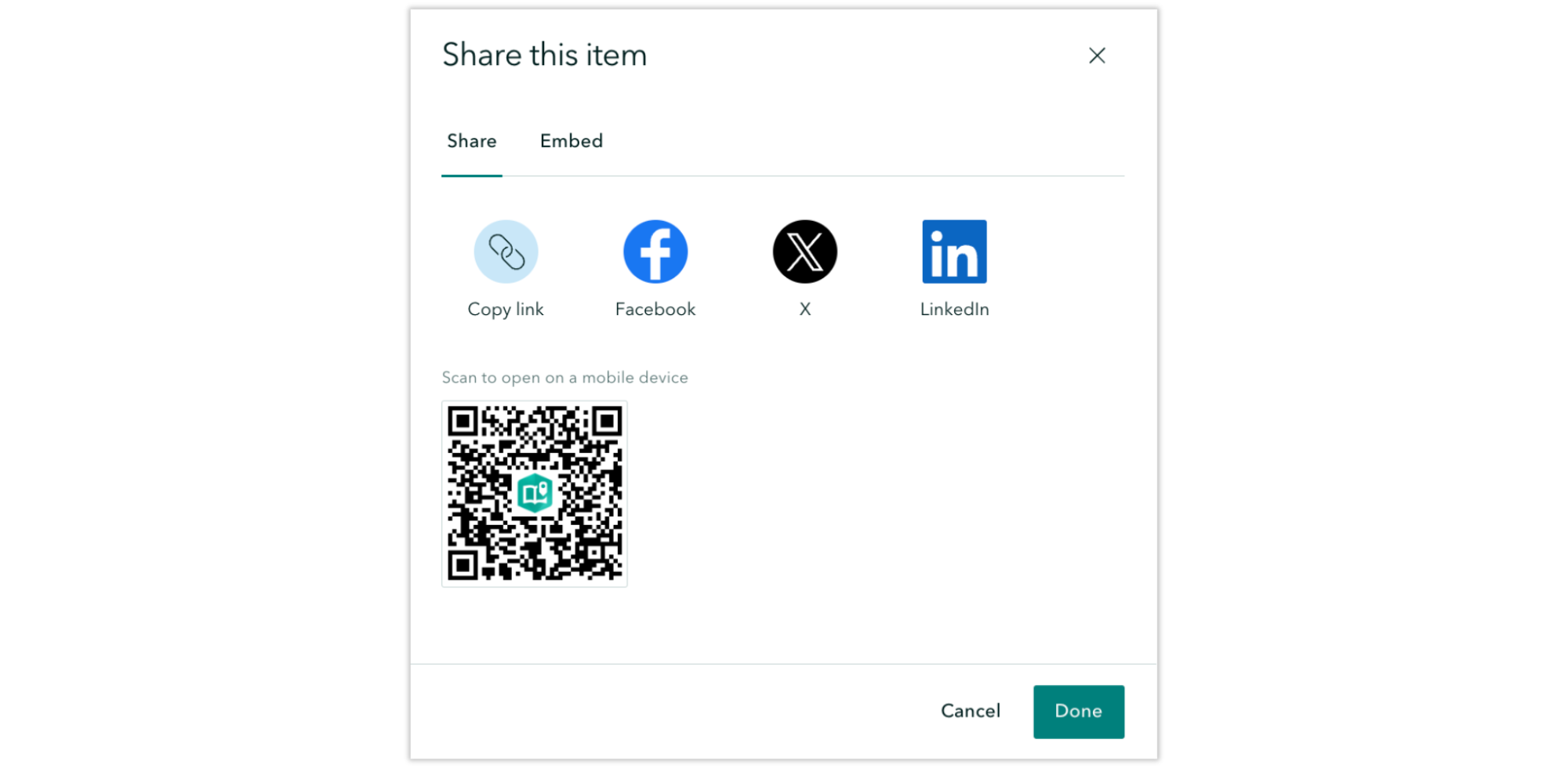Screen dimensions: 1568x768
Task: Share via the LinkedIn logo icon
Action: click(954, 252)
